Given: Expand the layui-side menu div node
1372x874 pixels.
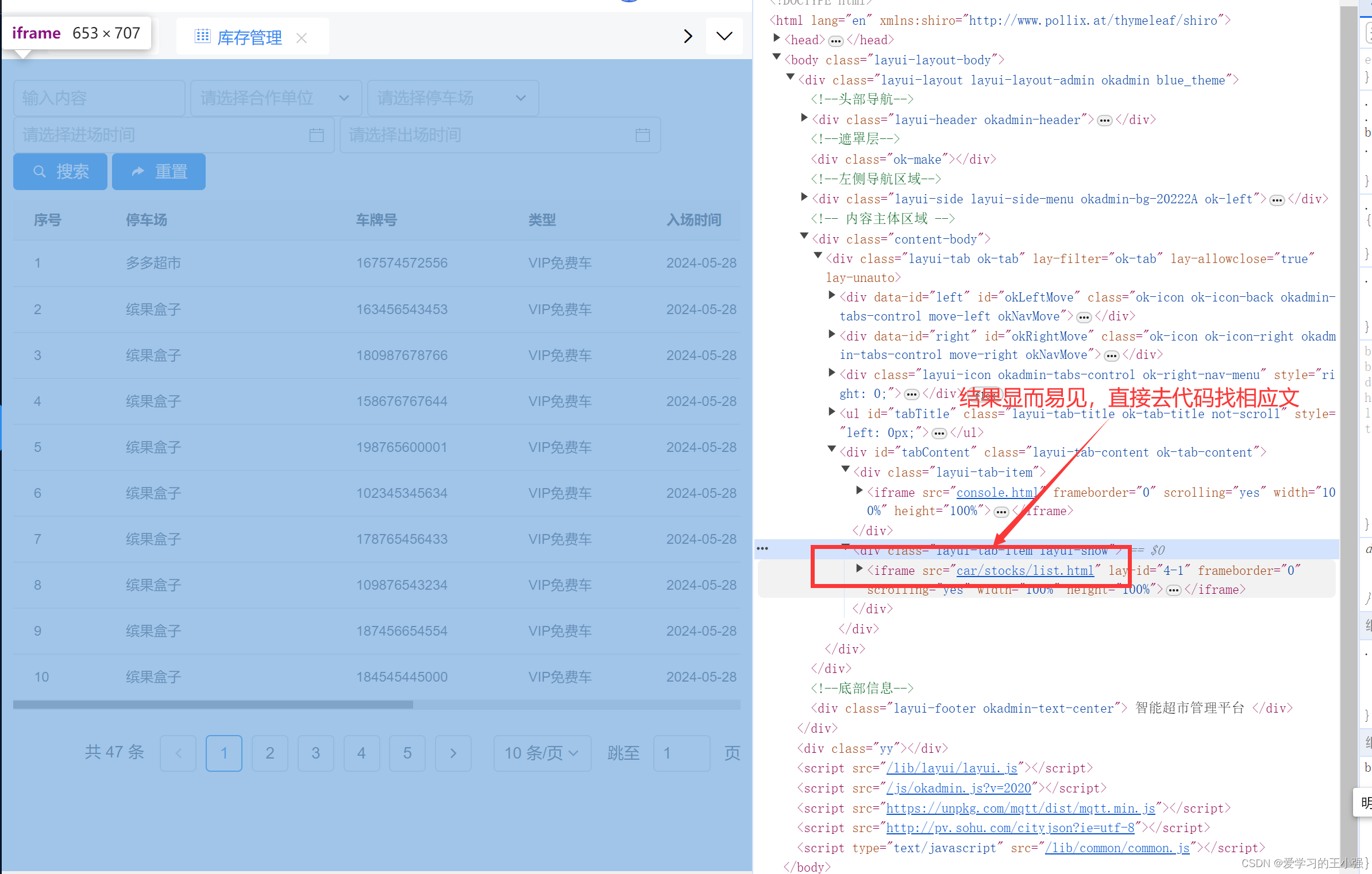Looking at the screenshot, I should click(804, 198).
